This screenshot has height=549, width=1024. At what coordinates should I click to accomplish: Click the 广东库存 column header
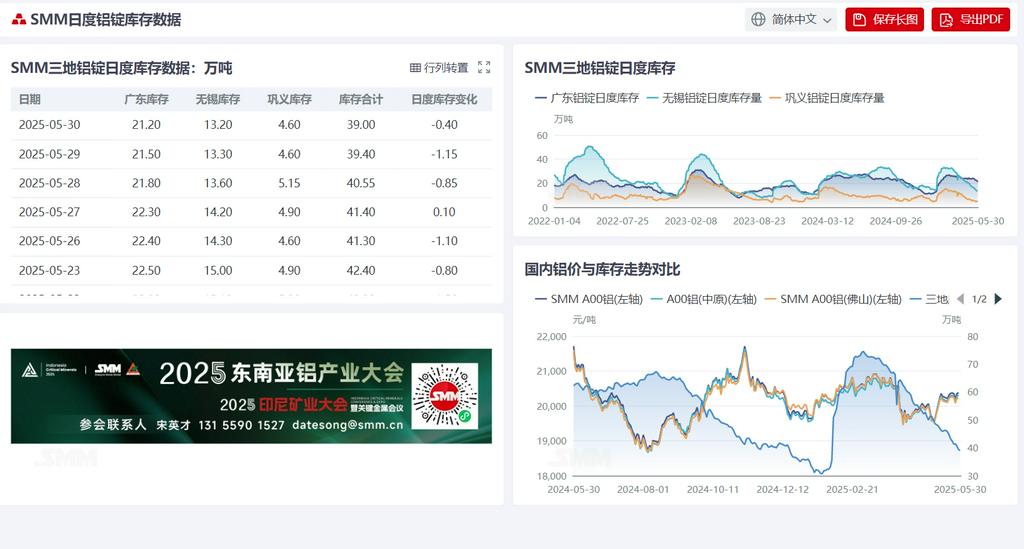point(146,99)
